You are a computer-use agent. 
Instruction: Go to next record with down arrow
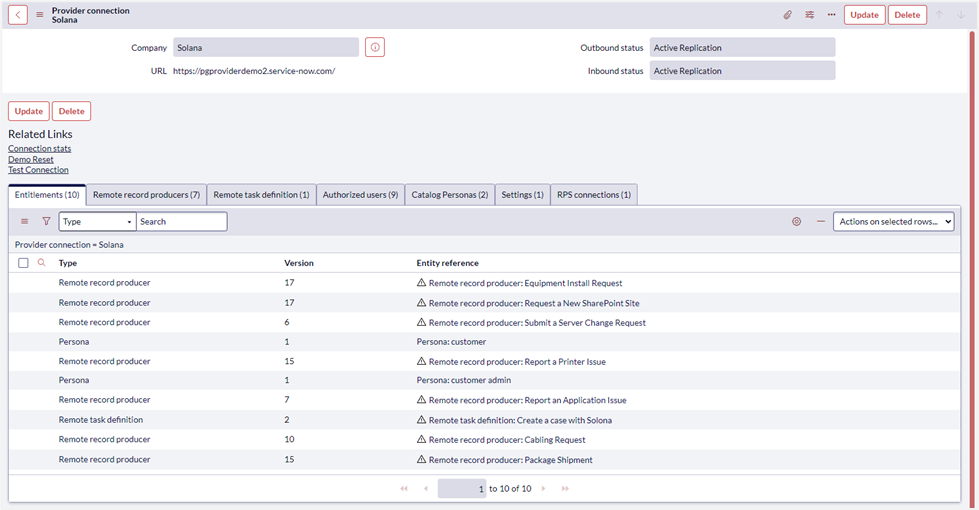pos(962,15)
